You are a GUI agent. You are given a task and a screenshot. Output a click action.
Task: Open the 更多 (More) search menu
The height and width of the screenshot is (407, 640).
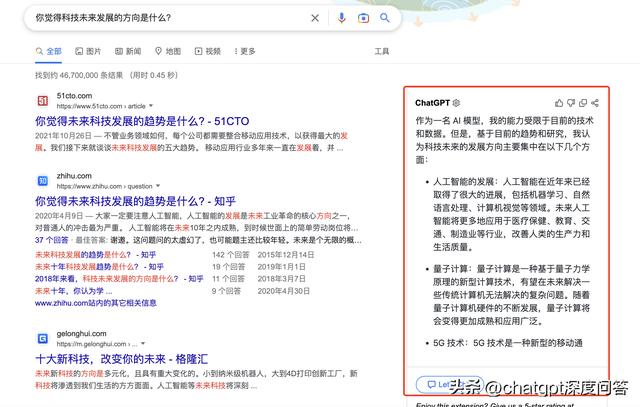click(243, 51)
